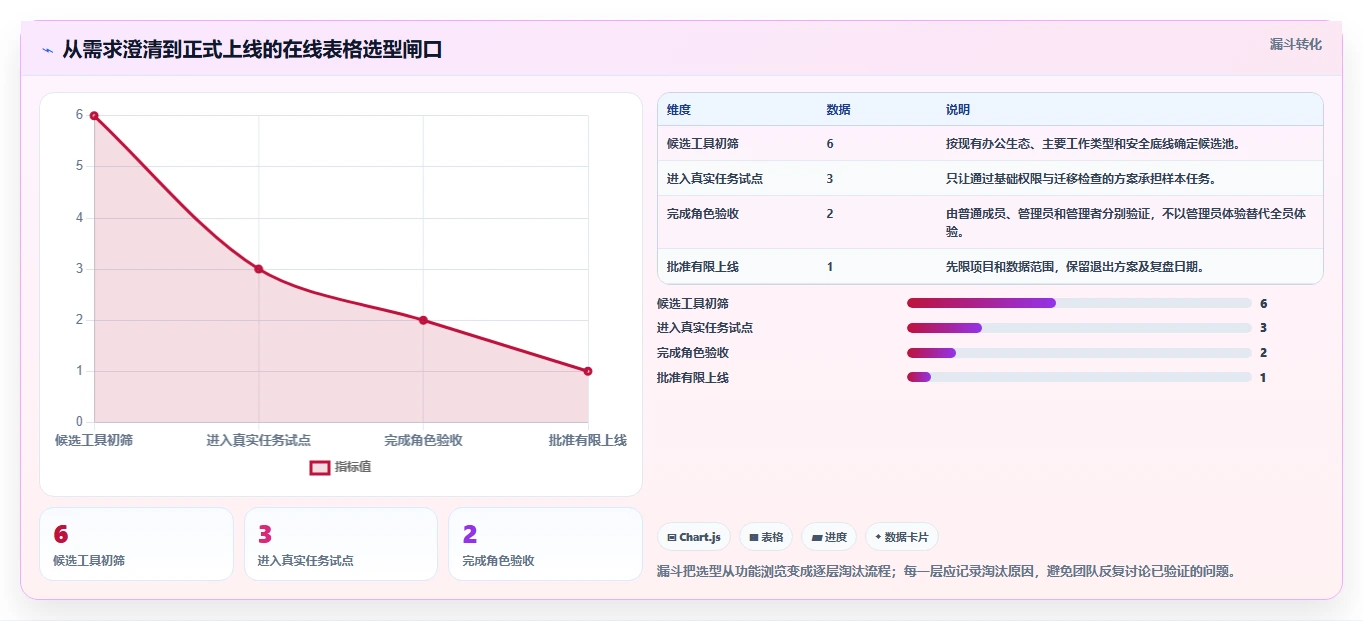Click the x-axis label 完成角色验收 under the chart
The image size is (1363, 621).
(423, 440)
